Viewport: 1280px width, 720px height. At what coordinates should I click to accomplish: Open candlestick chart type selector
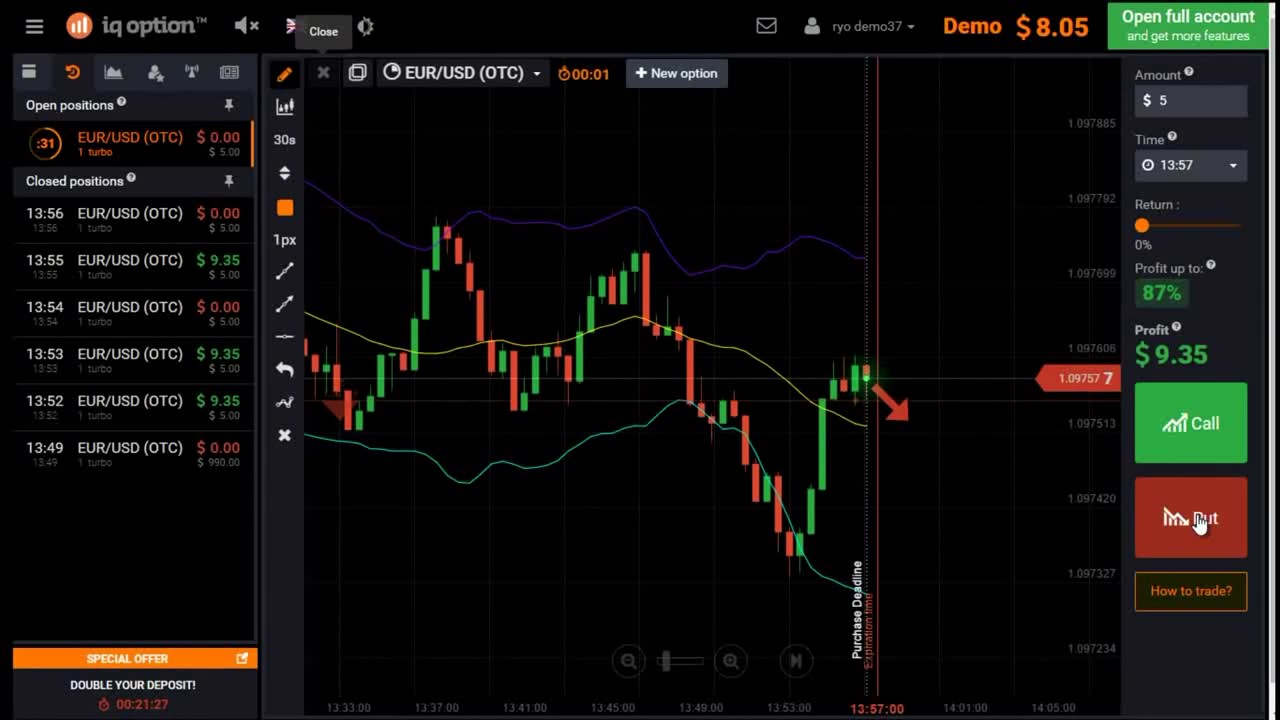(284, 107)
